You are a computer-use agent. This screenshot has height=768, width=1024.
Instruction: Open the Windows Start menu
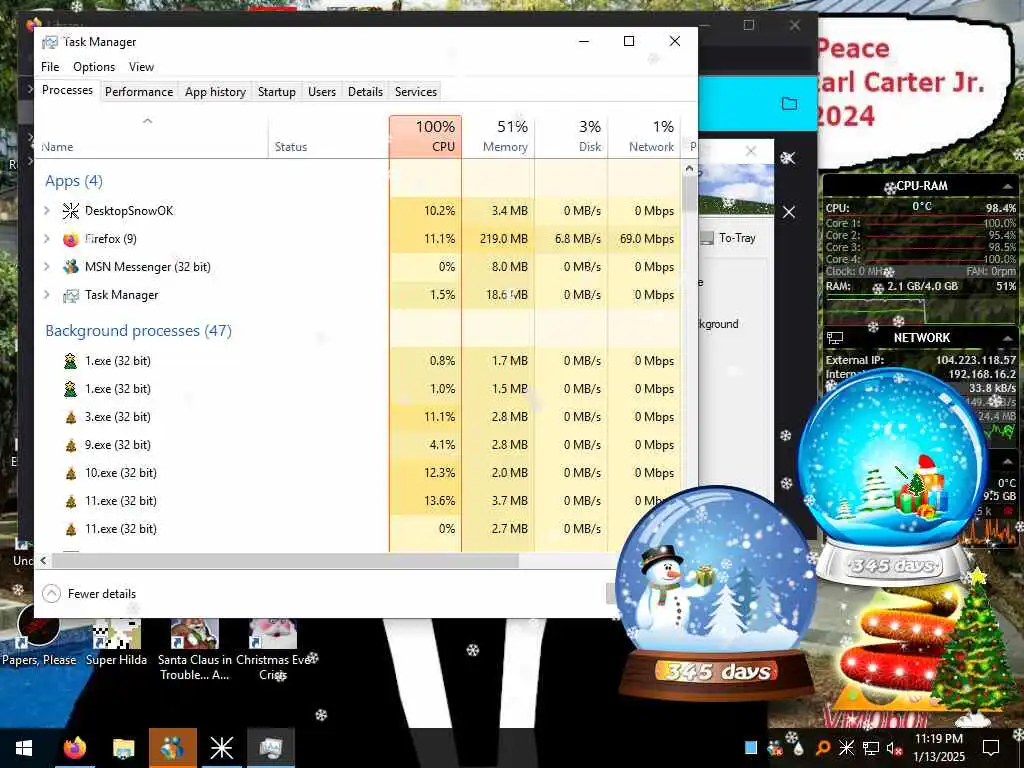tap(24, 748)
